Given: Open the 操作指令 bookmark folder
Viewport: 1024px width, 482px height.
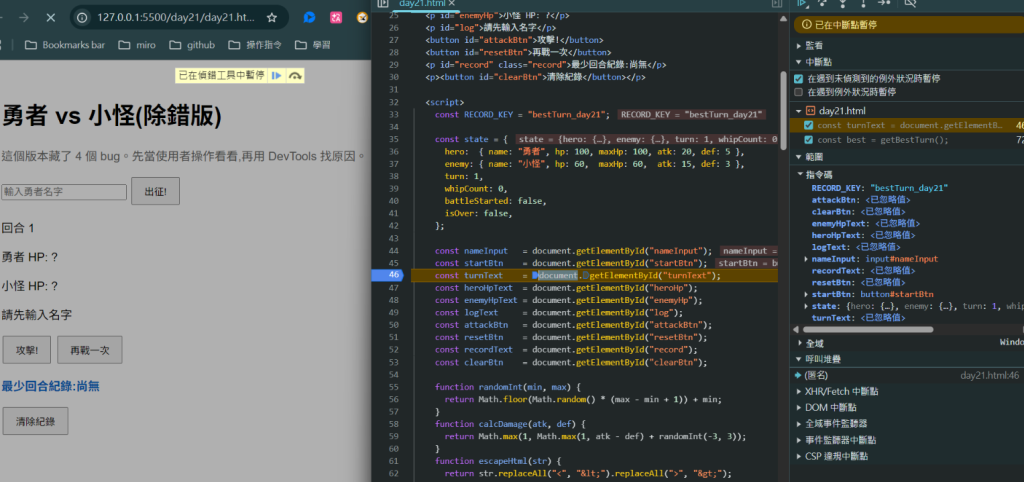Looking at the screenshot, I should [255, 45].
